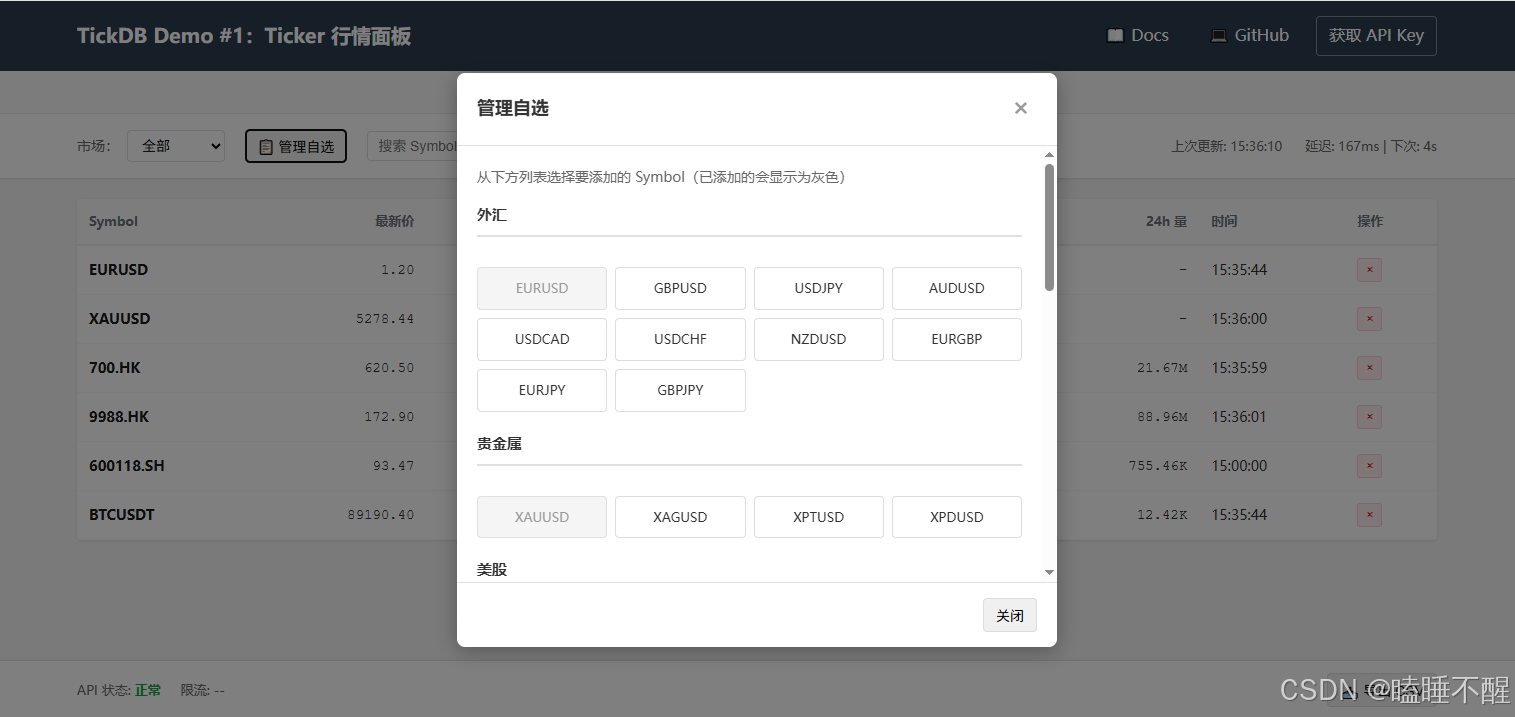Open Docs link with book icon
The height and width of the screenshot is (717, 1515).
(x=1138, y=35)
